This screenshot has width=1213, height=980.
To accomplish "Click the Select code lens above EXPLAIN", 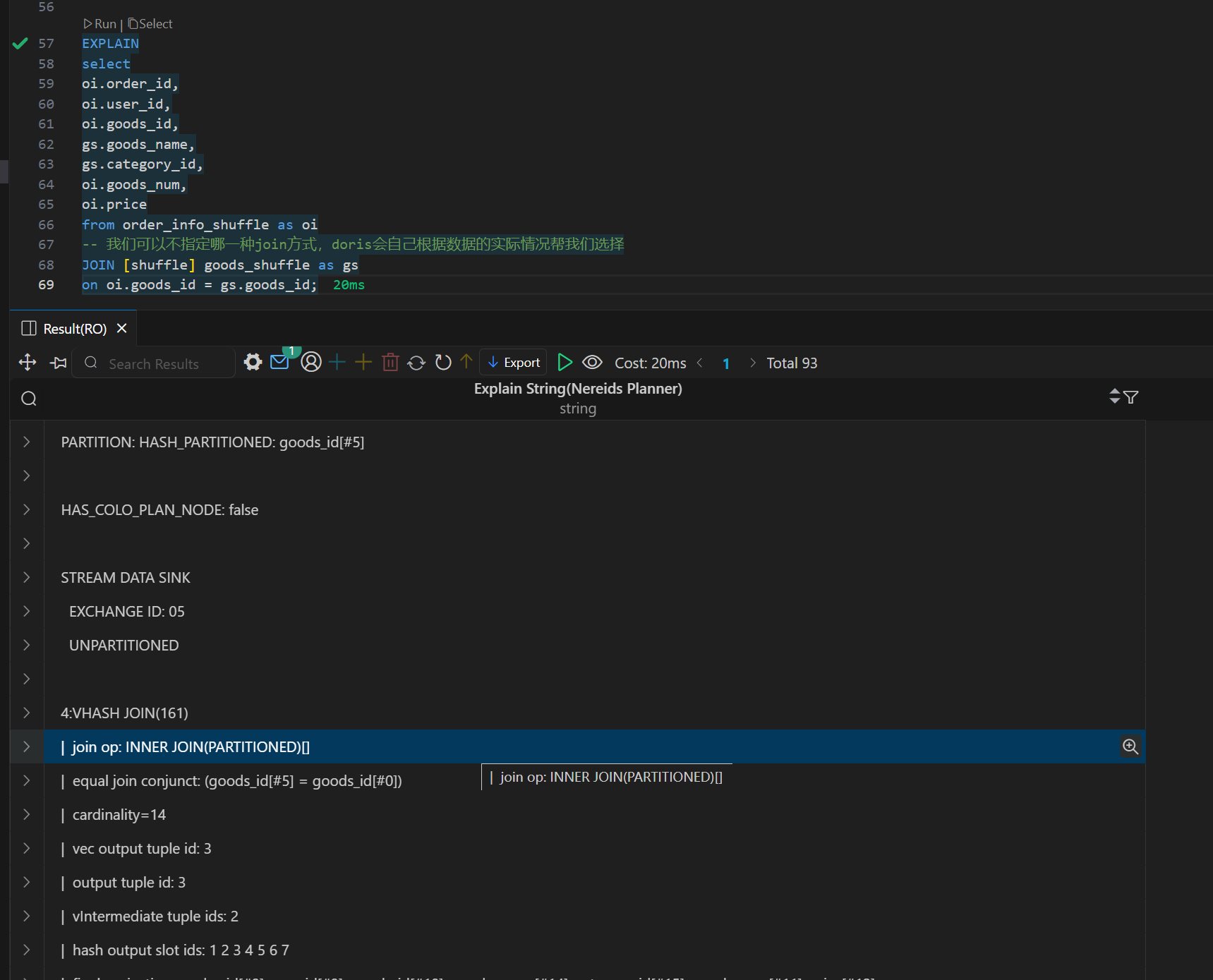I will (150, 24).
